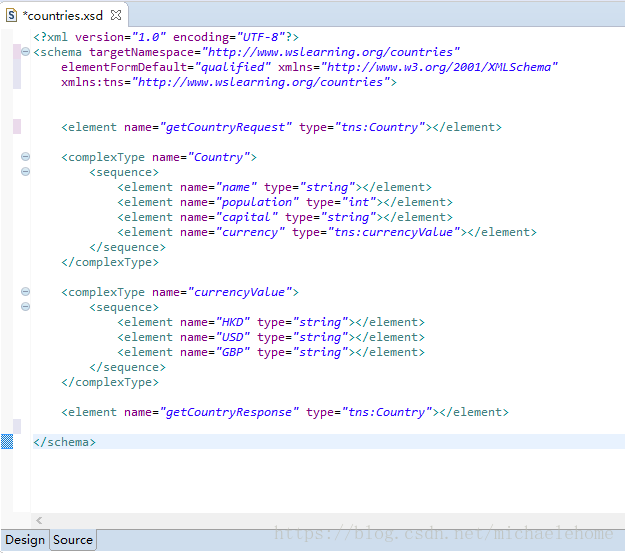Click the "HKD" element name

click(232, 322)
